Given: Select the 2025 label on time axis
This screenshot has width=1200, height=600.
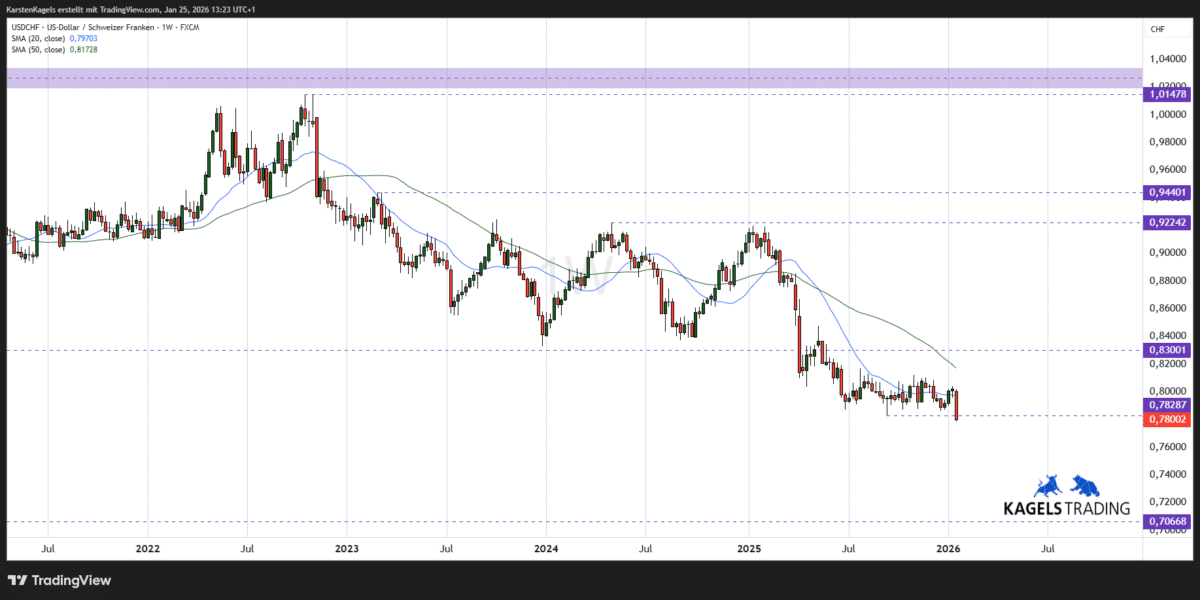Looking at the screenshot, I should (x=747, y=549).
